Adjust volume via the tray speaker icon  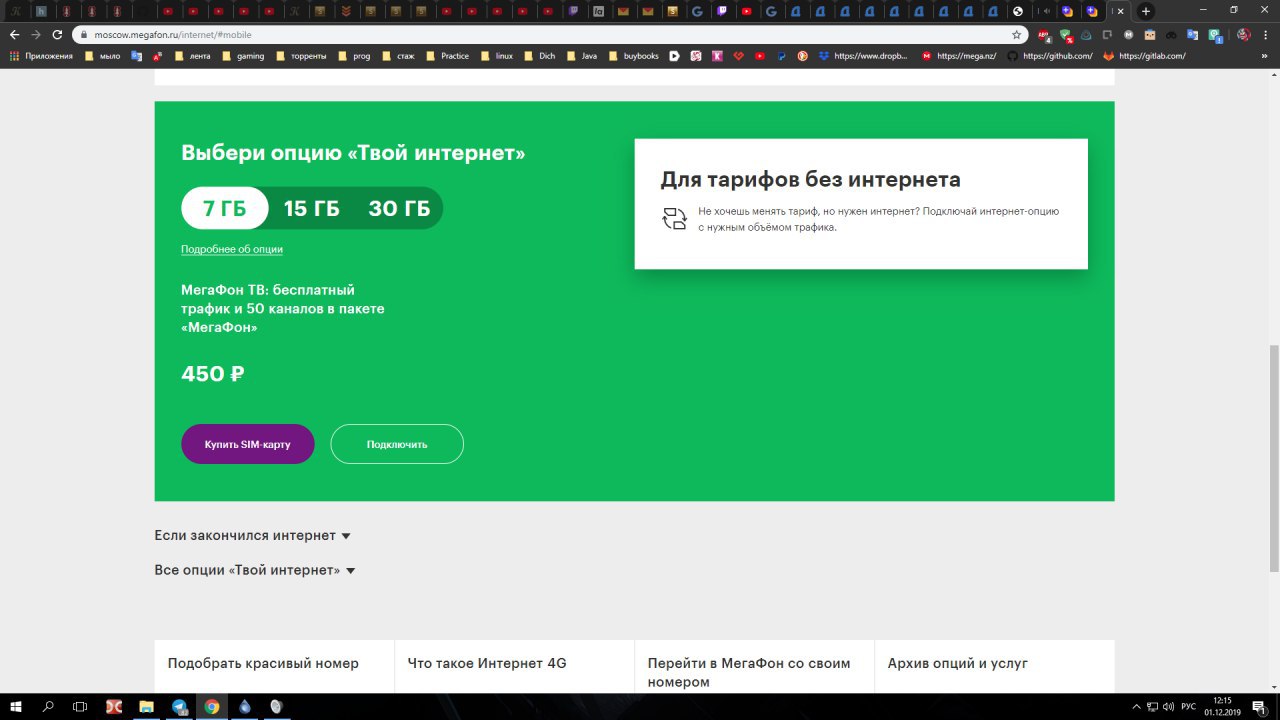click(1169, 706)
